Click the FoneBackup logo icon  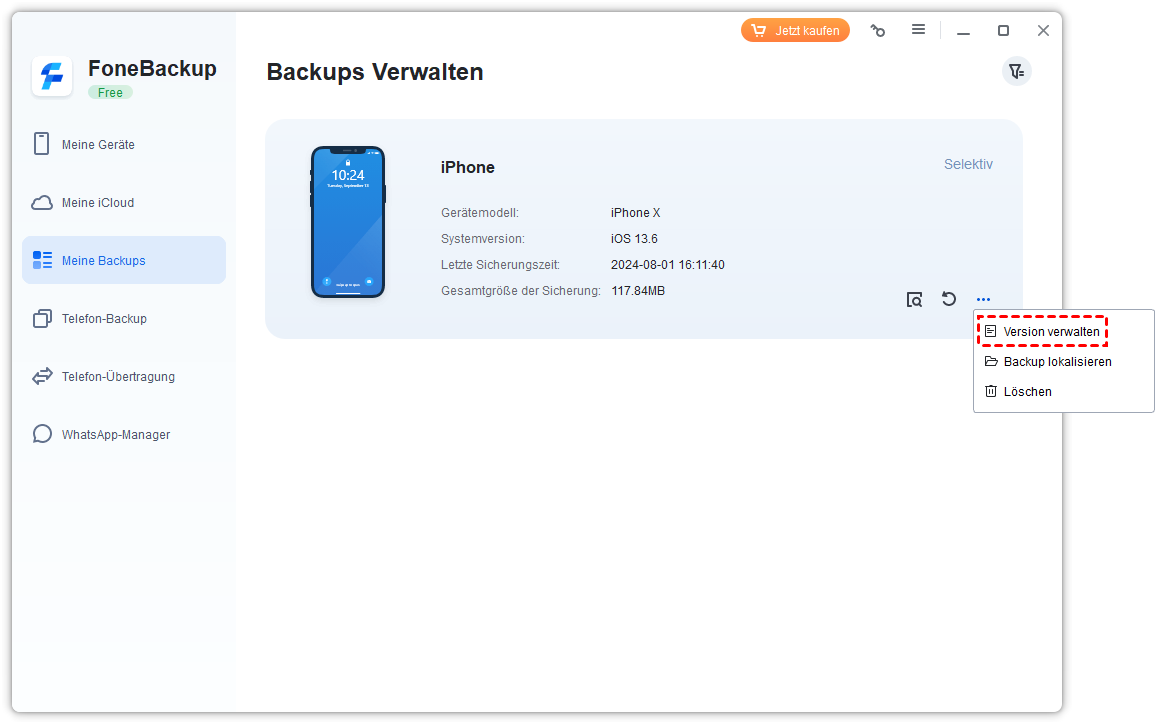tap(52, 76)
